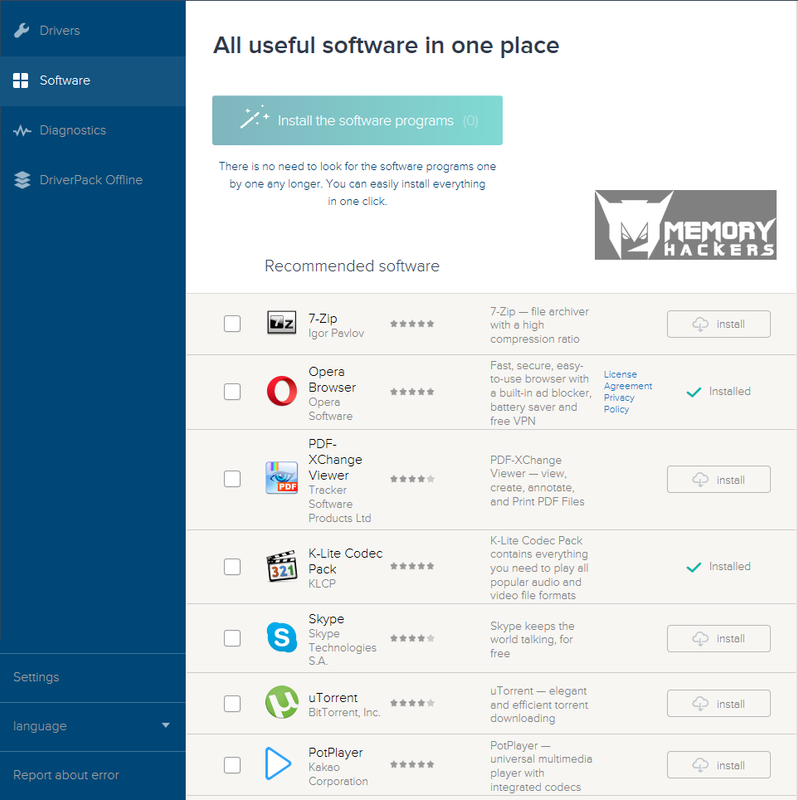Click the star rating for PotPlayer

point(412,764)
